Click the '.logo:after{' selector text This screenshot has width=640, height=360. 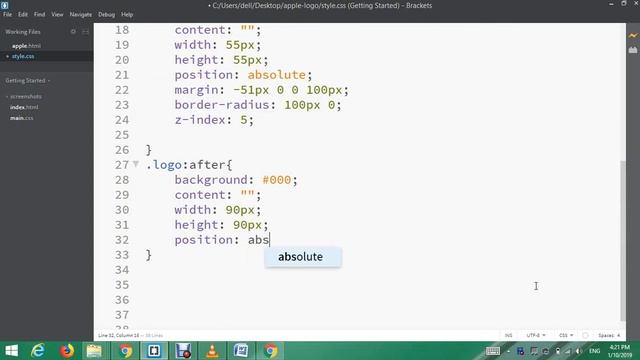tap(189, 165)
